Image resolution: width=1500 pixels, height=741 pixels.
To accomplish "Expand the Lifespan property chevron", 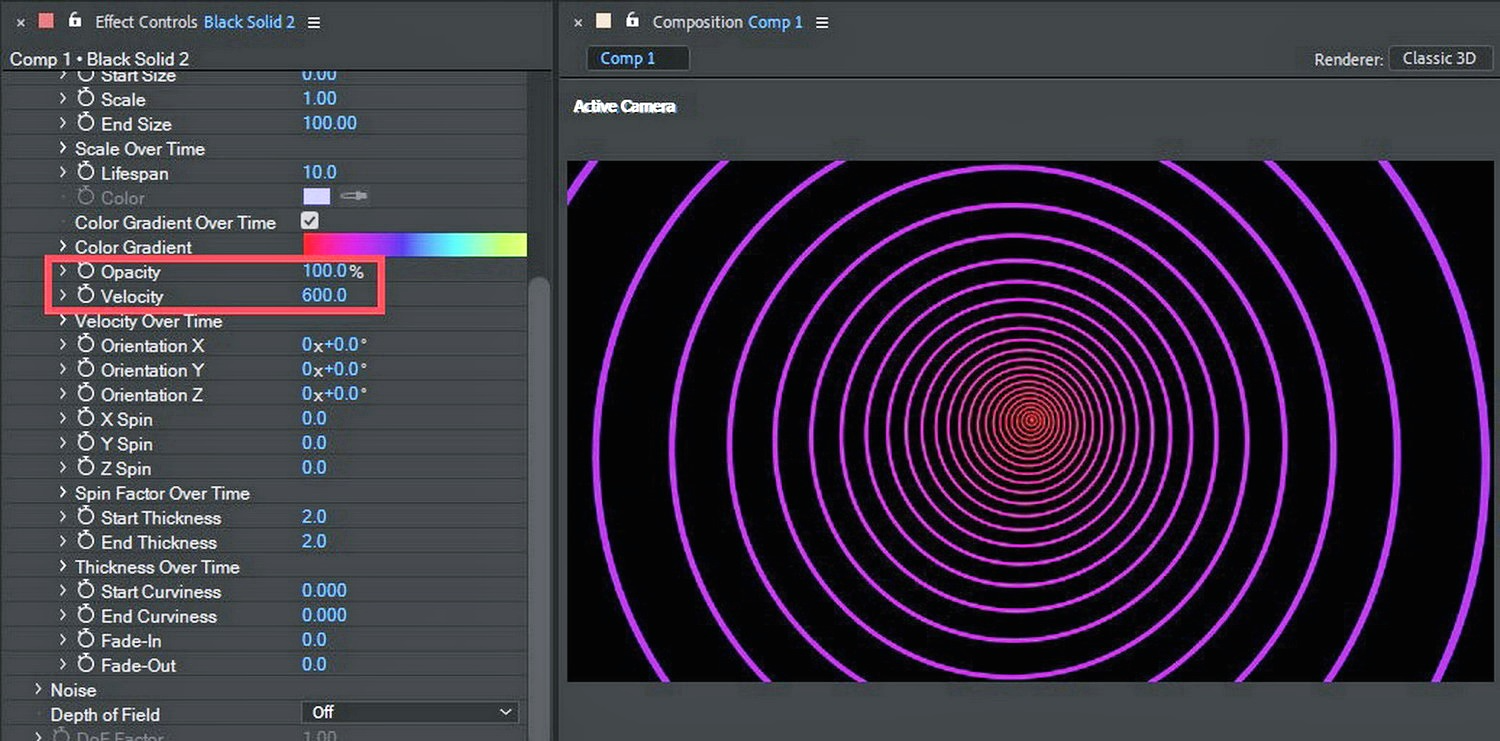I will pos(62,173).
